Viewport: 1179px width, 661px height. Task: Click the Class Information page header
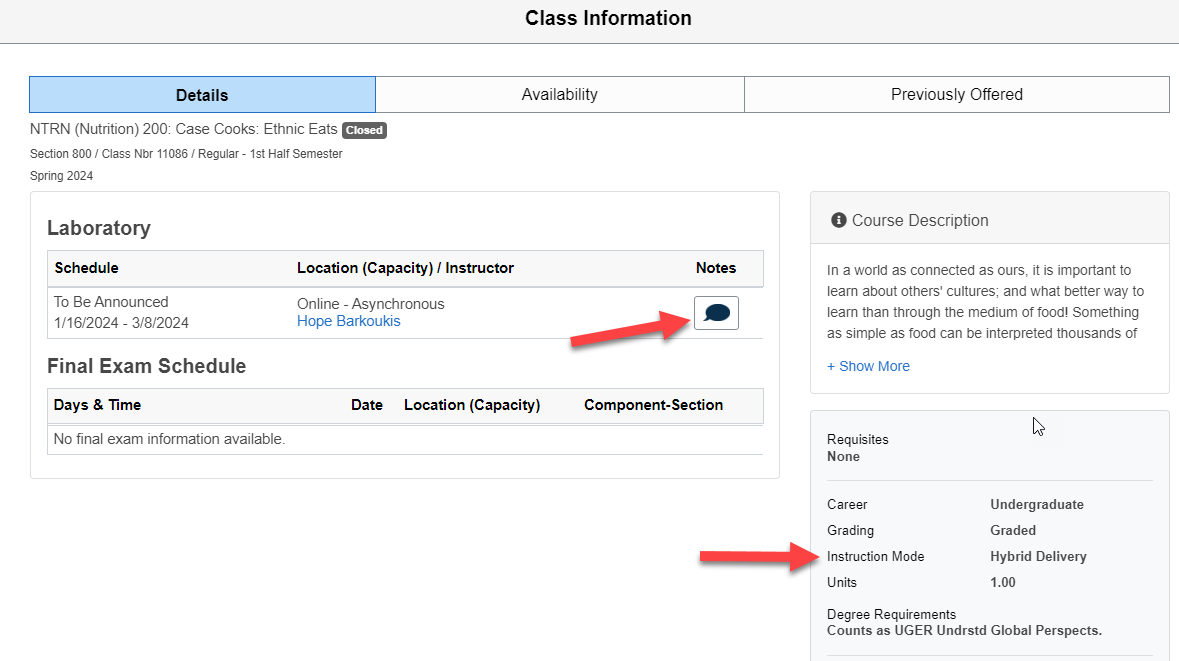point(607,18)
